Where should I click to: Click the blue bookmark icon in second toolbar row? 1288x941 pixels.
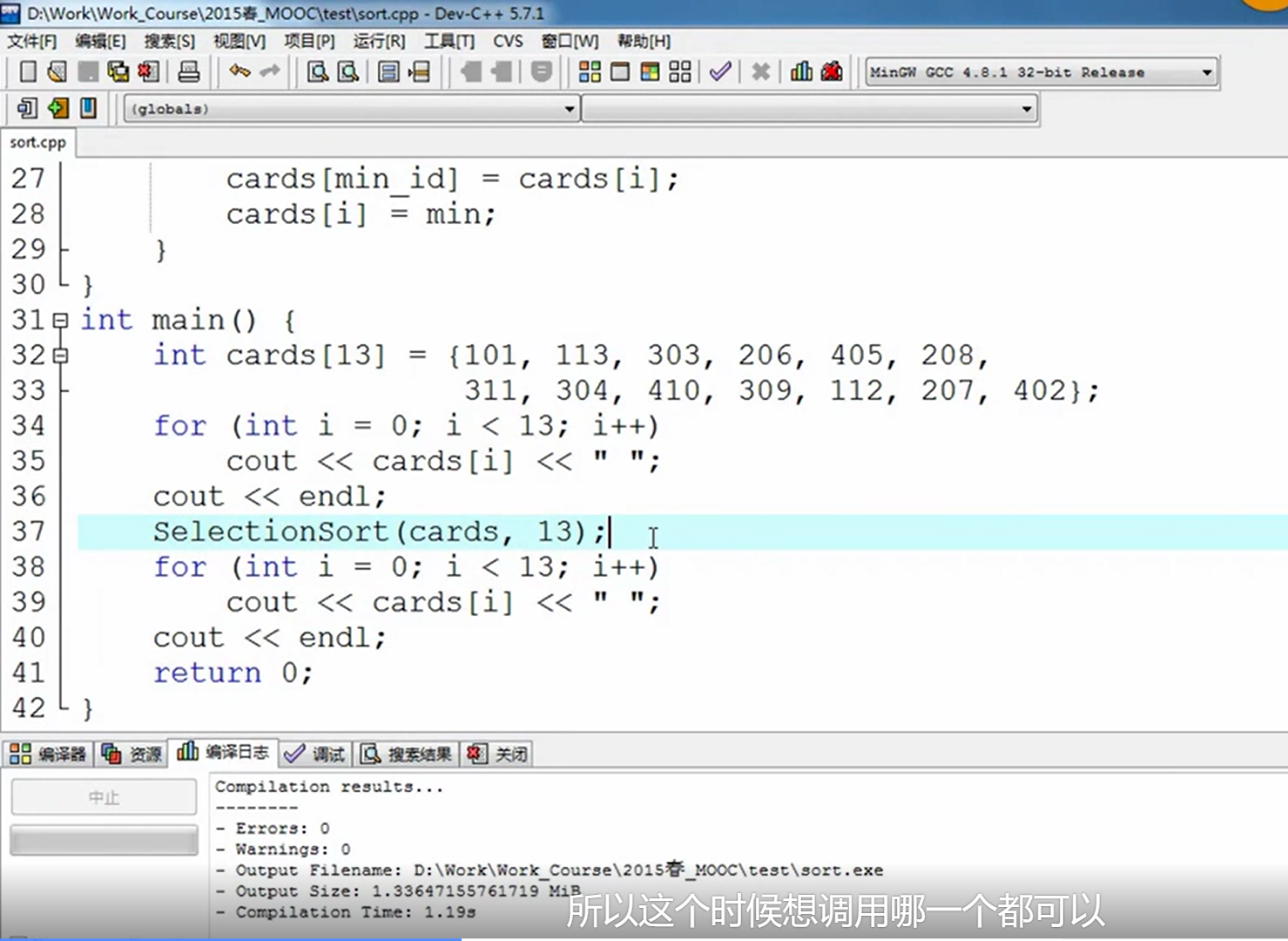tap(88, 108)
